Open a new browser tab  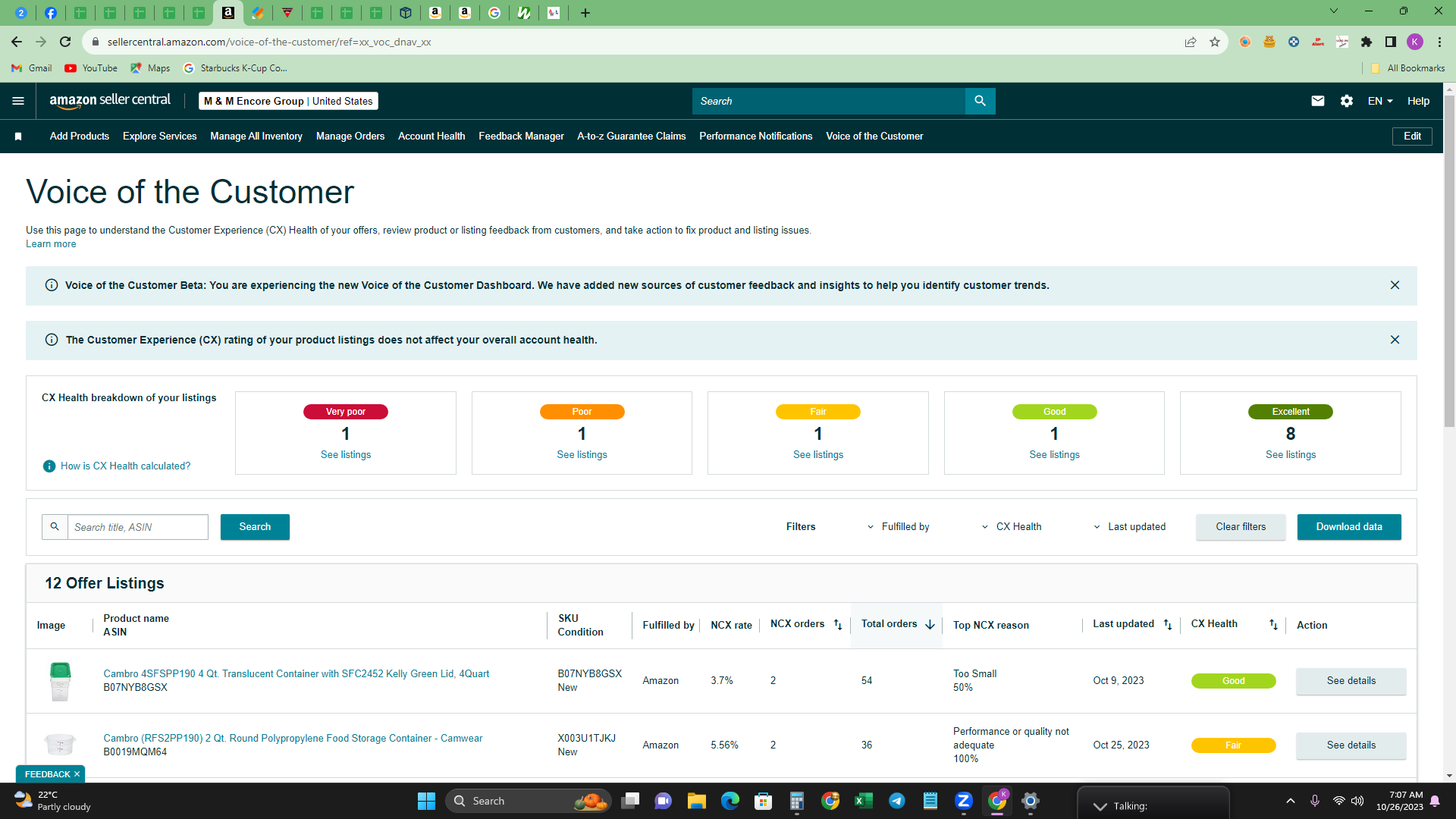point(585,13)
